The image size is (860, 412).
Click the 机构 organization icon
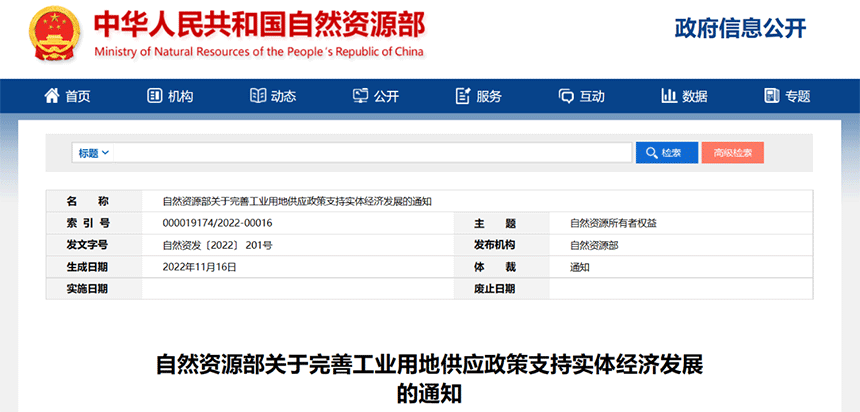(x=154, y=96)
